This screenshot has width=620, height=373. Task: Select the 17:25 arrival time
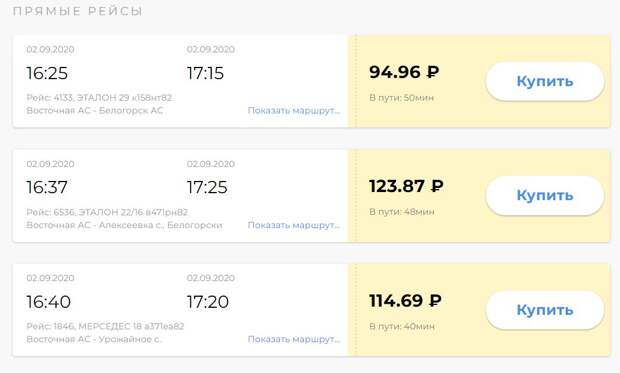[x=207, y=187]
